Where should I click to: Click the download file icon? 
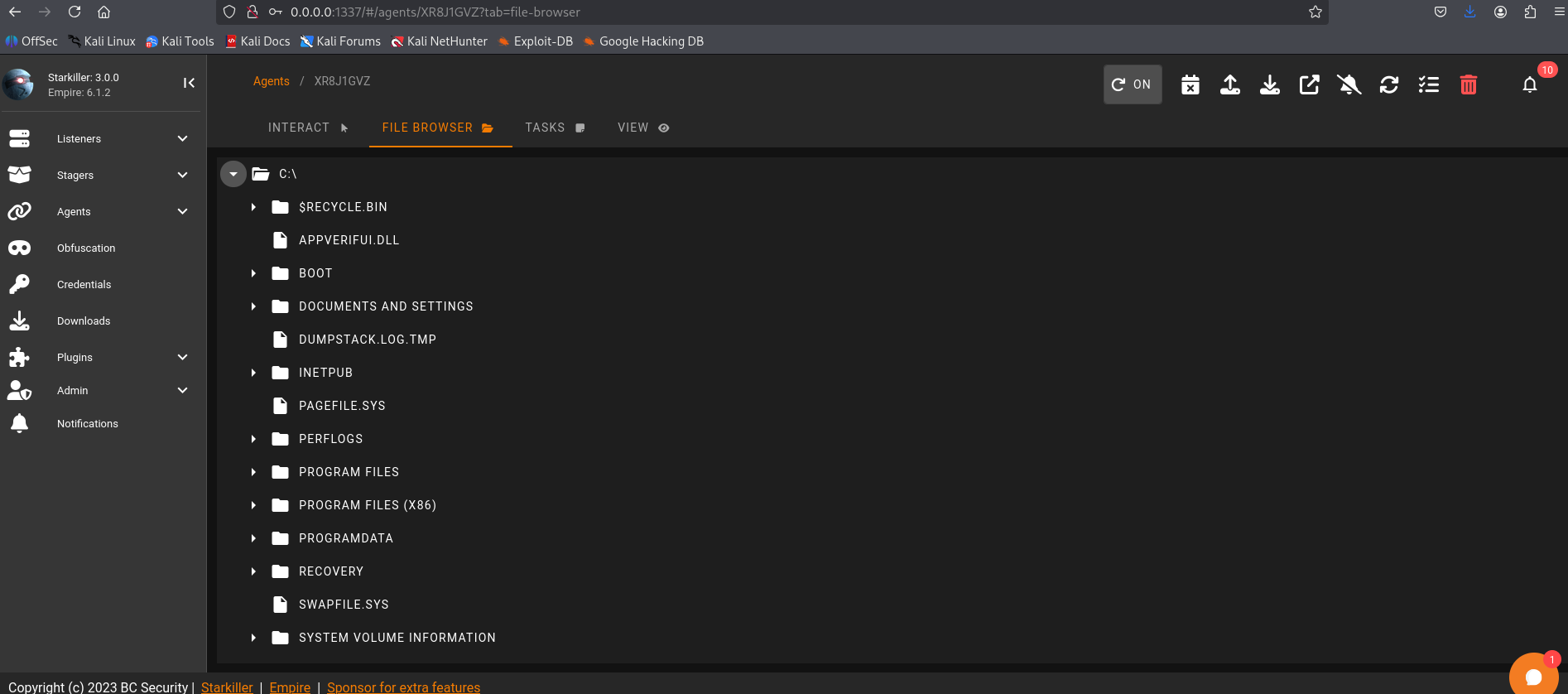(1269, 84)
